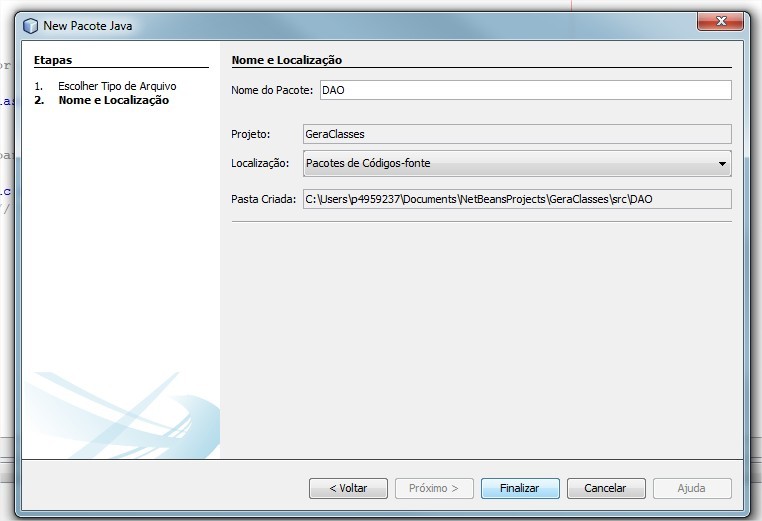Click the Nome e Localização panel heading
Viewport: 762px width, 521px height.
coord(287,60)
